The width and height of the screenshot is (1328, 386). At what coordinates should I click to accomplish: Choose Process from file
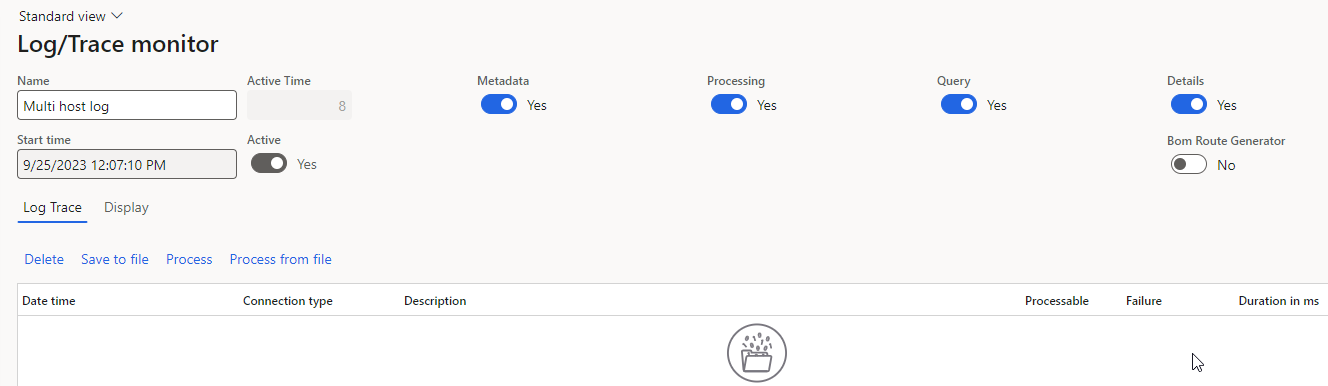(281, 259)
